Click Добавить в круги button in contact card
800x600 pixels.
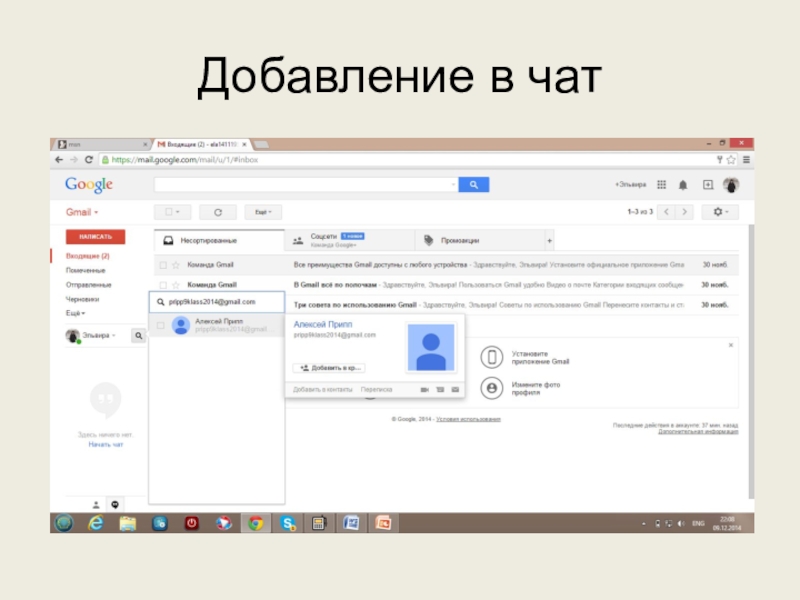pos(329,368)
